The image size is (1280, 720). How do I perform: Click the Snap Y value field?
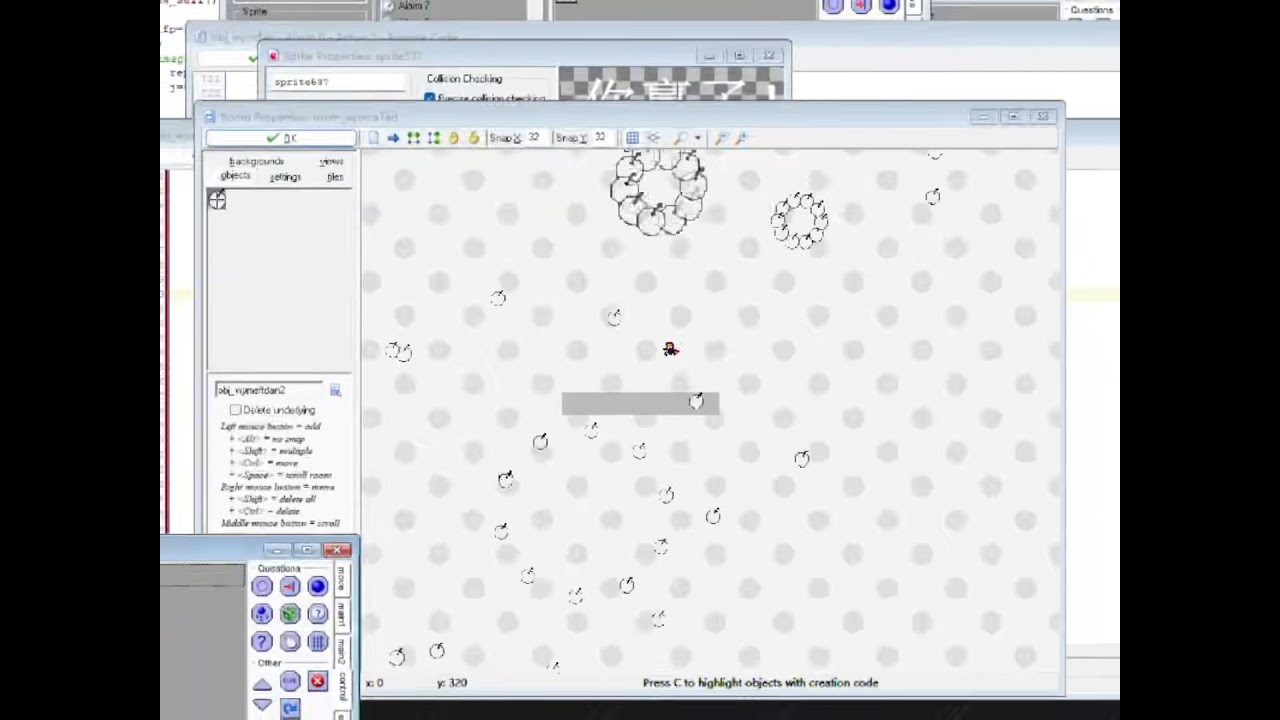(x=601, y=138)
